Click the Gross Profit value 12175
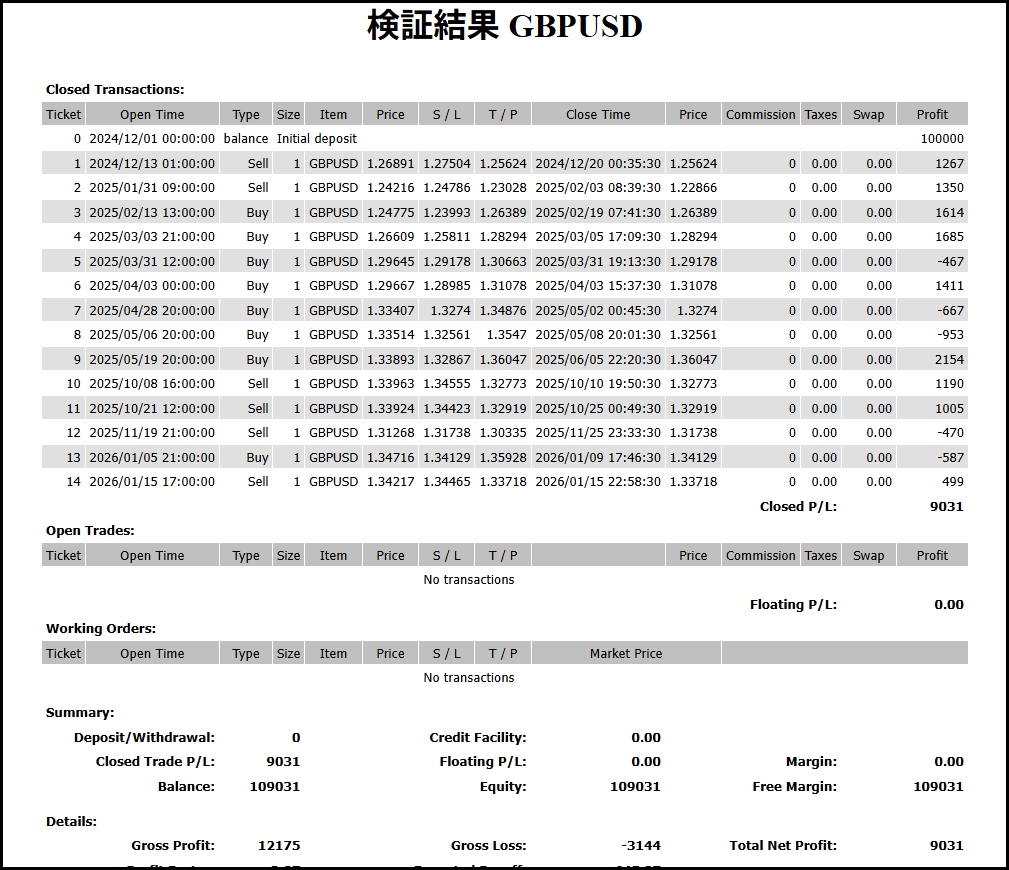 pos(278,845)
